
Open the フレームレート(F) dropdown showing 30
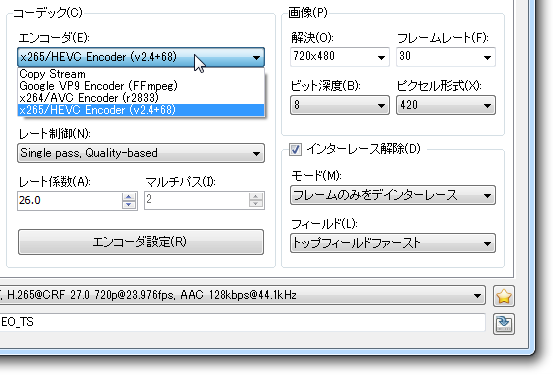[446, 57]
